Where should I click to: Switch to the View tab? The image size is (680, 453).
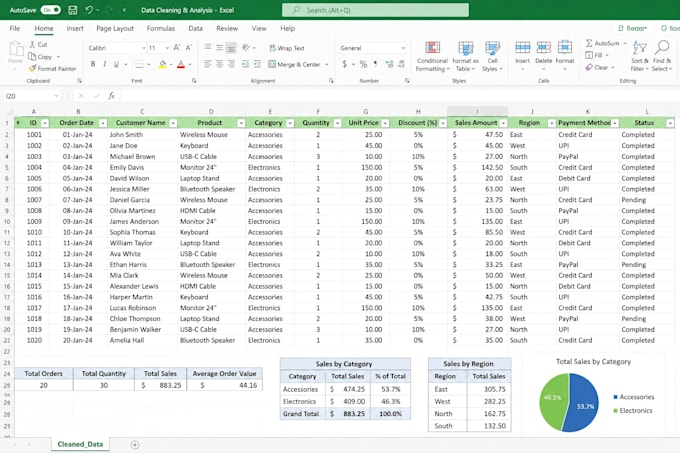[259, 28]
